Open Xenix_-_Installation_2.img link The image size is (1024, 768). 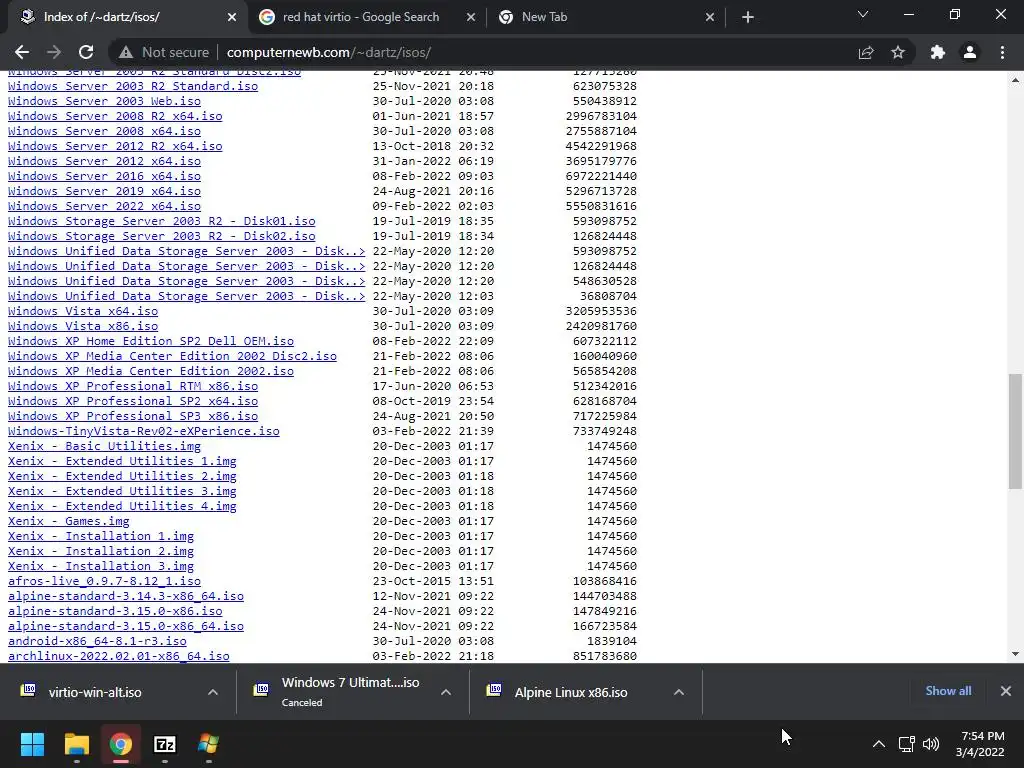(101, 552)
